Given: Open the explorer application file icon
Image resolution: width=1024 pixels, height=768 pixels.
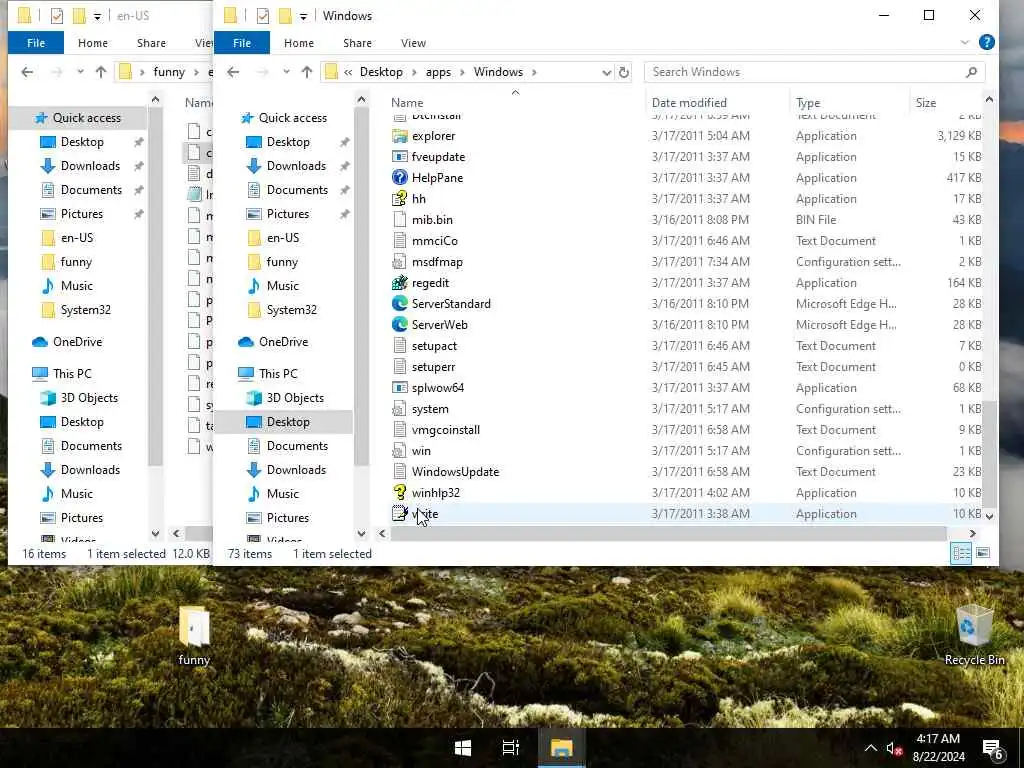Looking at the screenshot, I should [400, 136].
